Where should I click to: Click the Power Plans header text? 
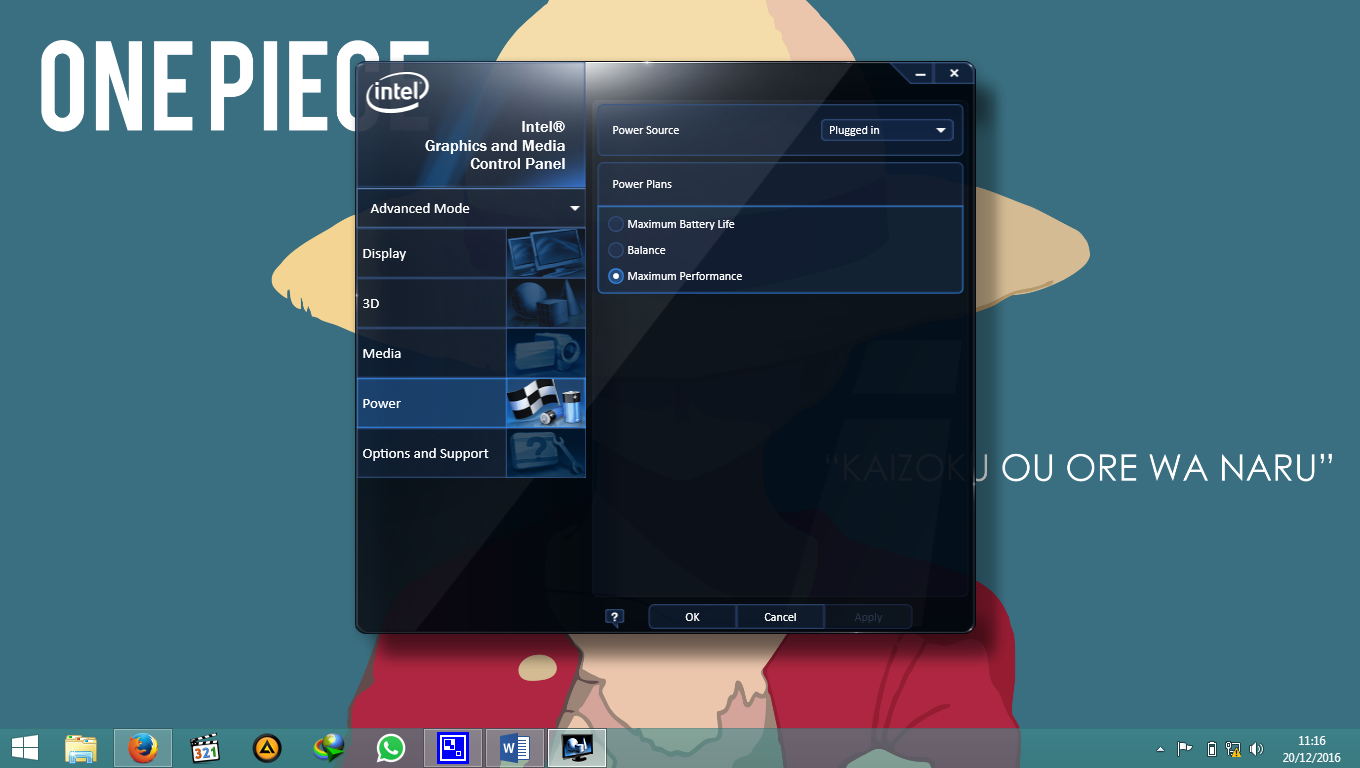pos(642,184)
